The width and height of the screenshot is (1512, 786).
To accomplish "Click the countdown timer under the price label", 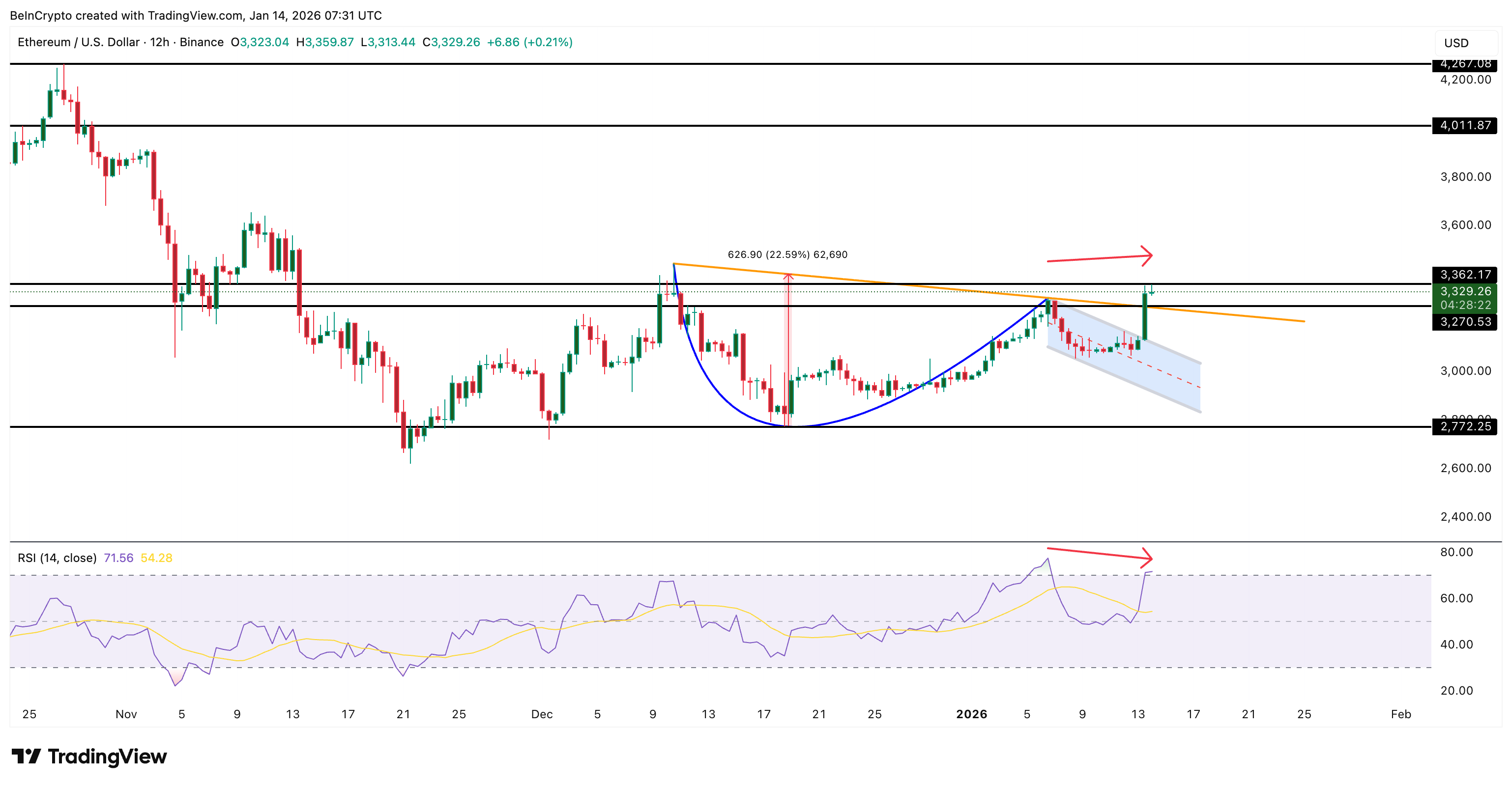I will pos(1466,304).
